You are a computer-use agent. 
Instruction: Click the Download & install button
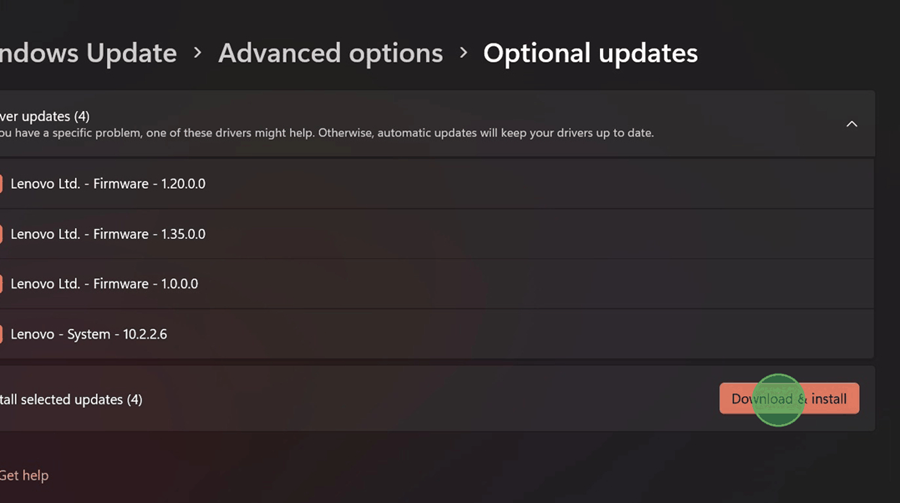click(789, 399)
